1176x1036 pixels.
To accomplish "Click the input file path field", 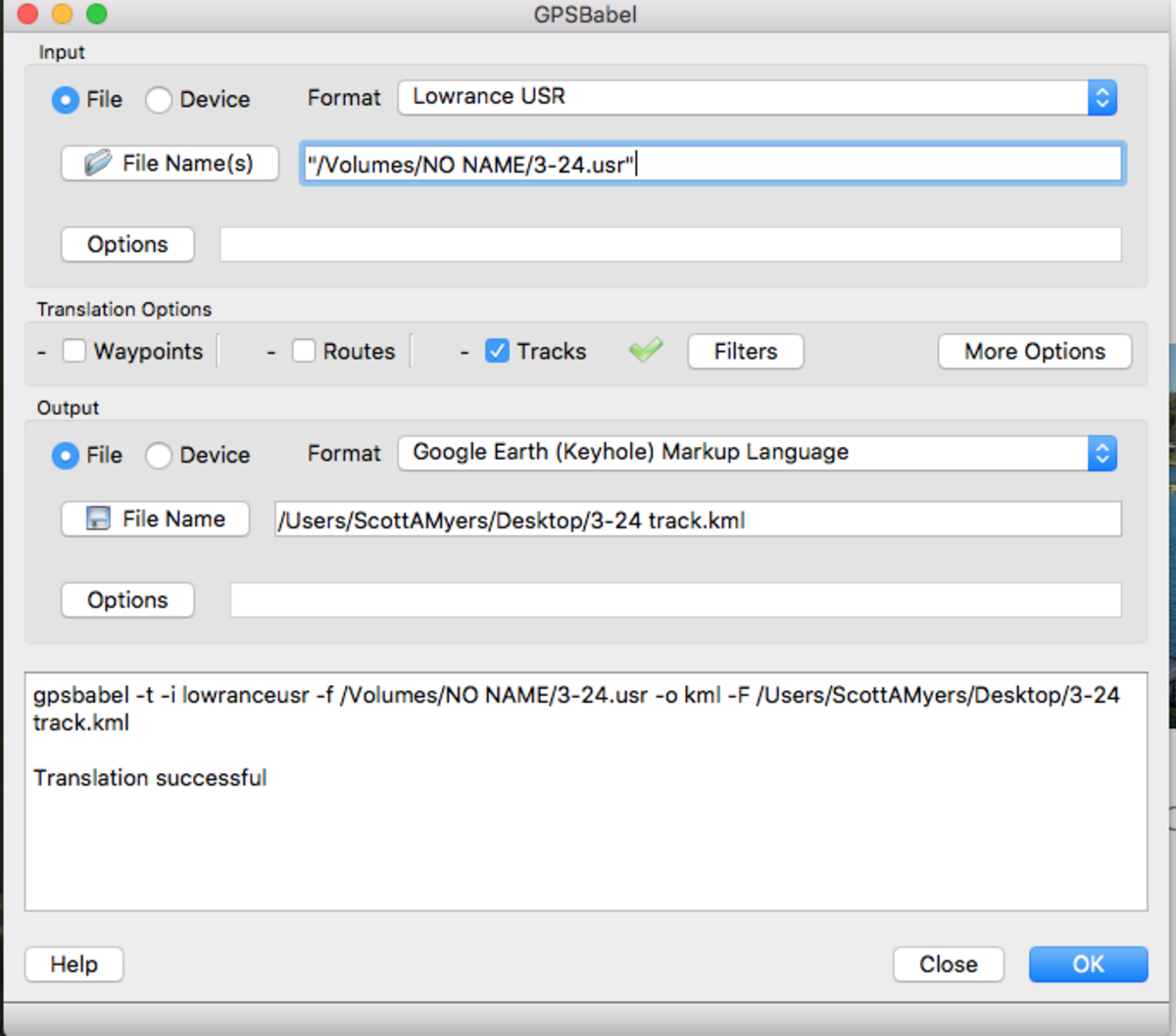I will tap(712, 164).
